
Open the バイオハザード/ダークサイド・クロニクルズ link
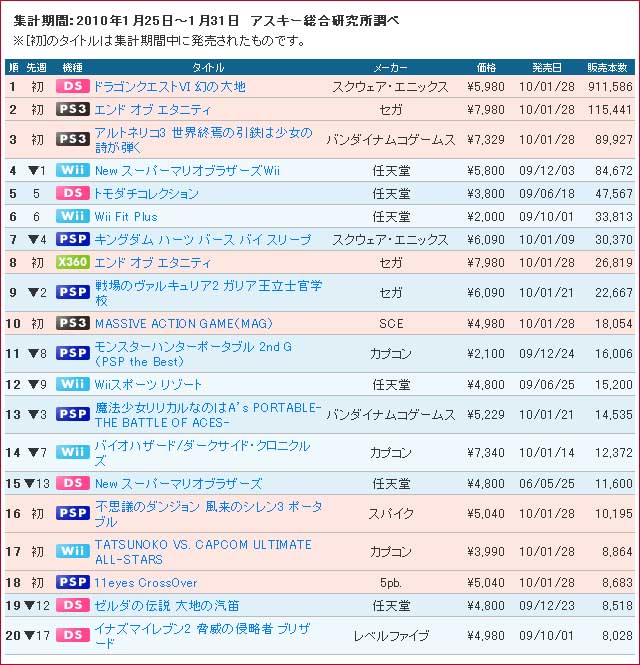tap(202, 453)
